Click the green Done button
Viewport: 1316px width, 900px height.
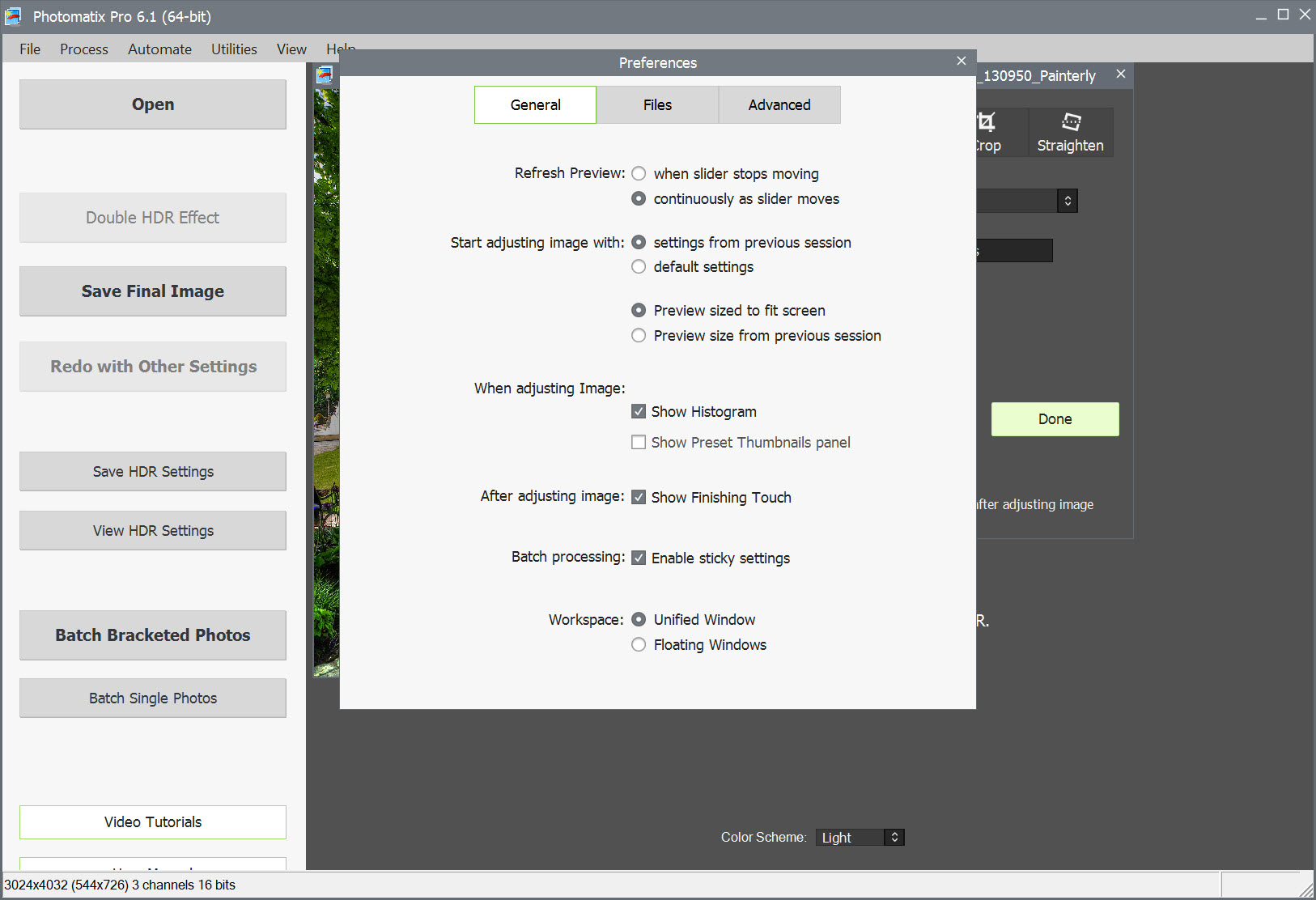pos(1055,419)
